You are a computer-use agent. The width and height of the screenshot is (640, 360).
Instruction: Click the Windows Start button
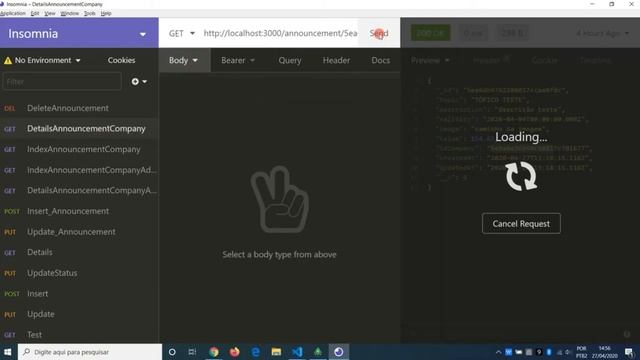pyautogui.click(x=8, y=352)
